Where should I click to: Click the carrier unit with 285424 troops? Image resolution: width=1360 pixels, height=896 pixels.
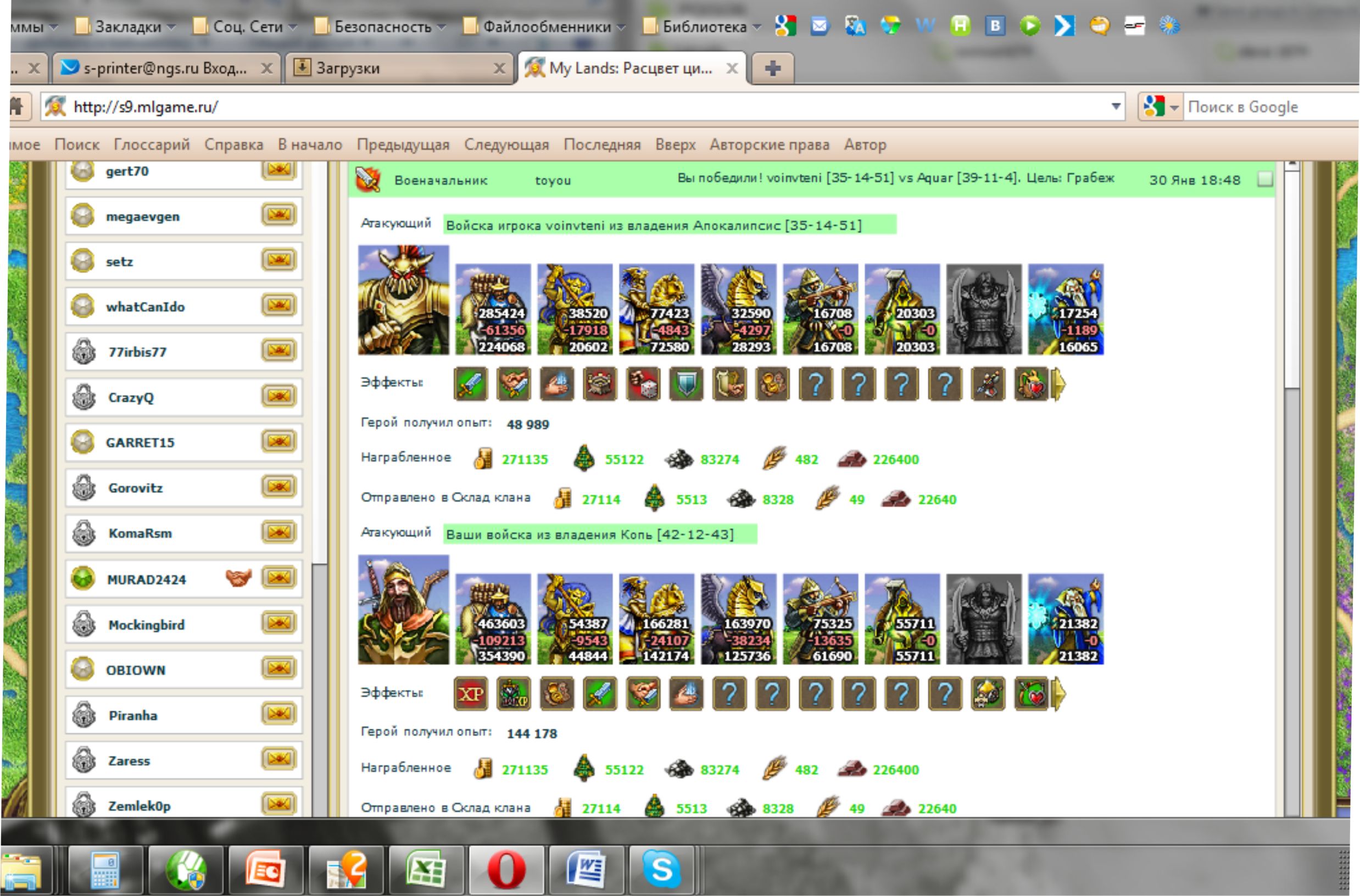[493, 309]
